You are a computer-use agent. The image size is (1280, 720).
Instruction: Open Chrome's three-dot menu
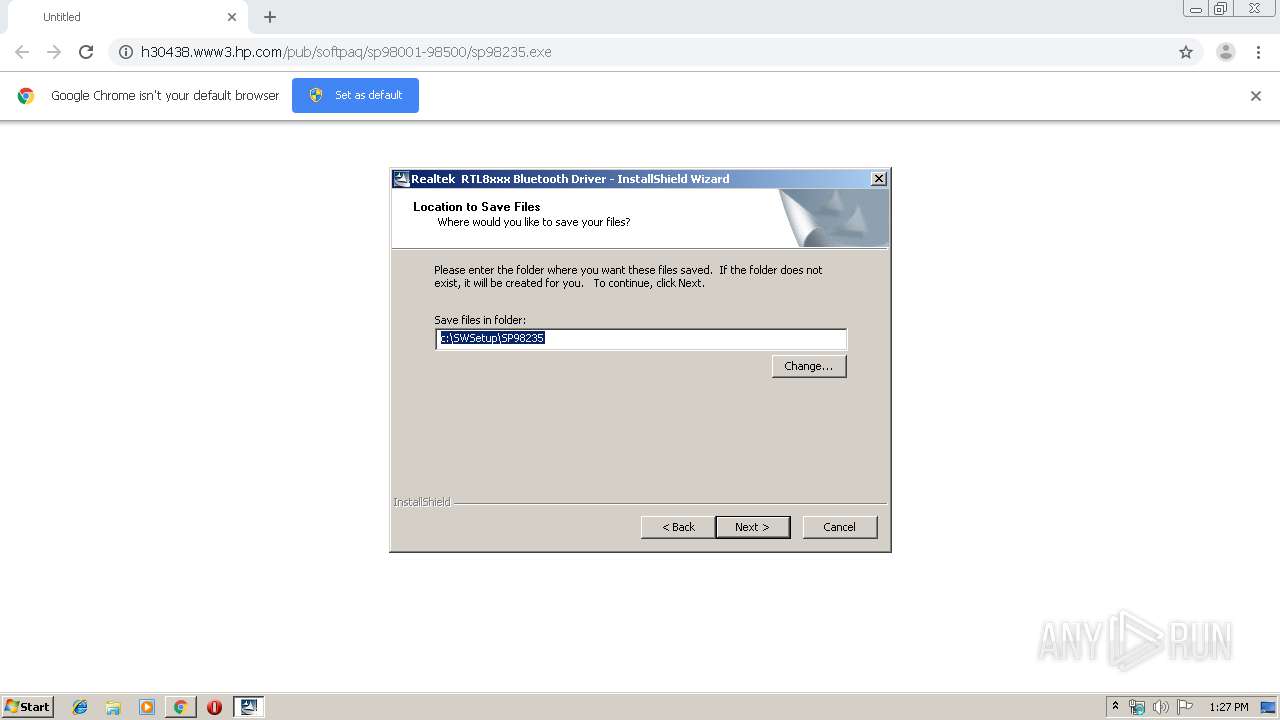(x=1258, y=52)
